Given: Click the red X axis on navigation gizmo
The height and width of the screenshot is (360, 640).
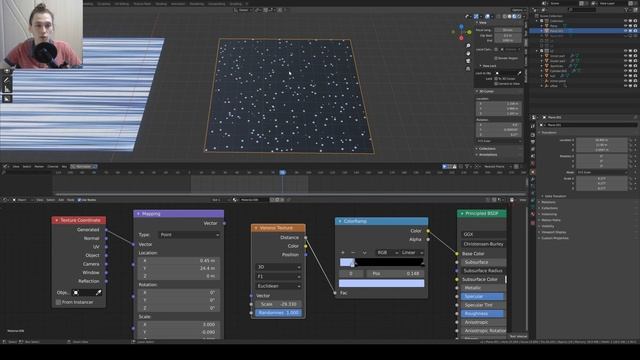Looking at the screenshot, I should click(x=461, y=38).
